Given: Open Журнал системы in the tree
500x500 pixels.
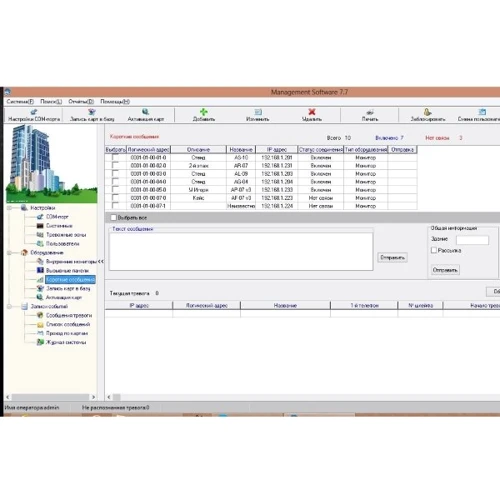Looking at the screenshot, I should coord(66,342).
